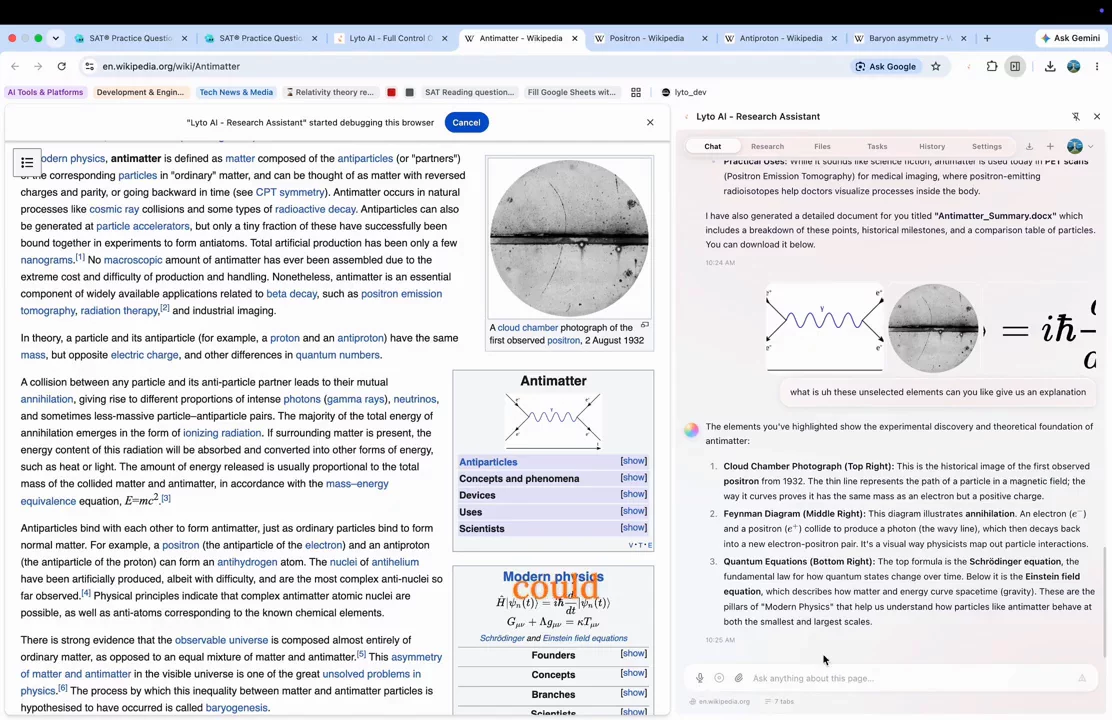
Task: Click the Feynman diagram in Antimatter infobox
Action: (x=553, y=422)
